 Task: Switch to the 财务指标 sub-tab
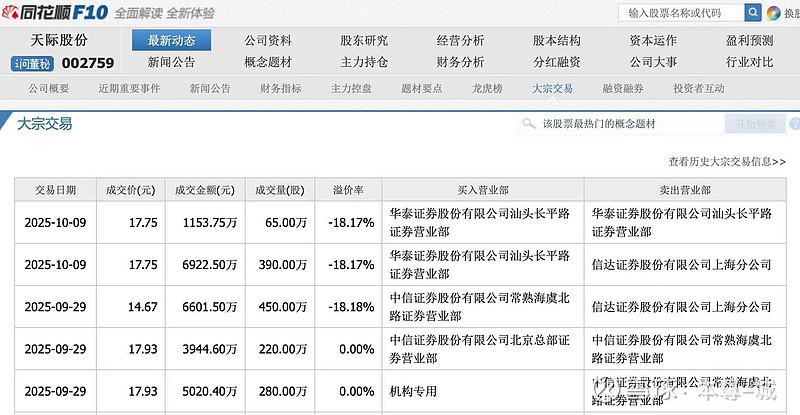281,88
